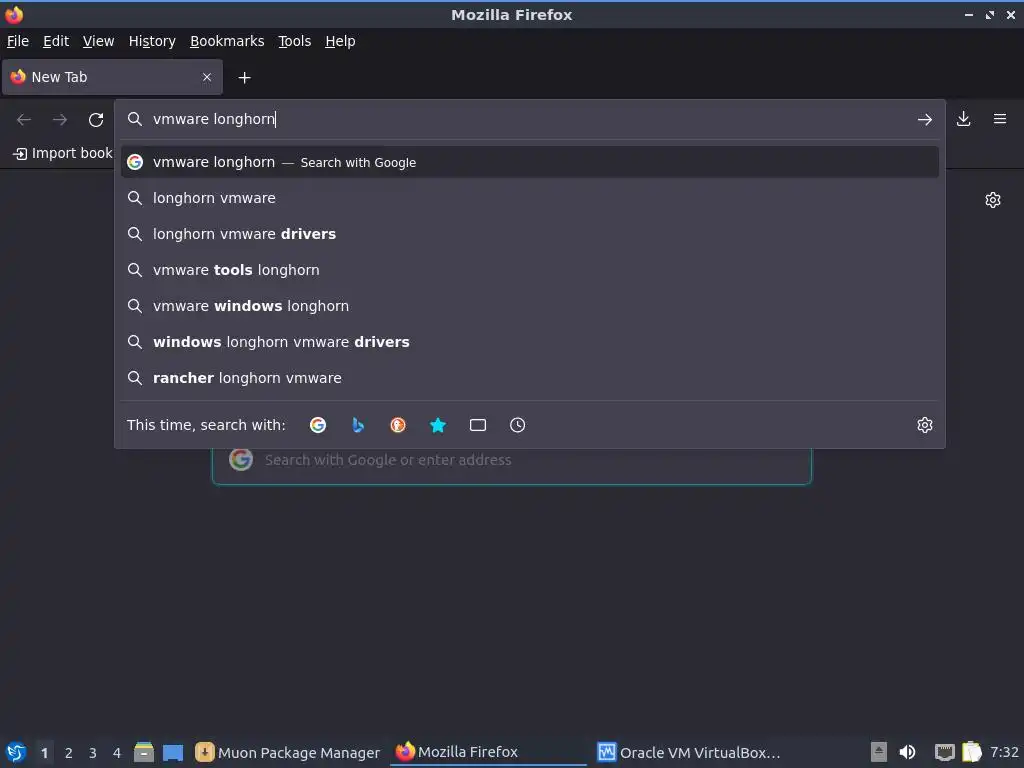This screenshot has width=1024, height=768.
Task: Open the View menu
Action: [x=99, y=41]
